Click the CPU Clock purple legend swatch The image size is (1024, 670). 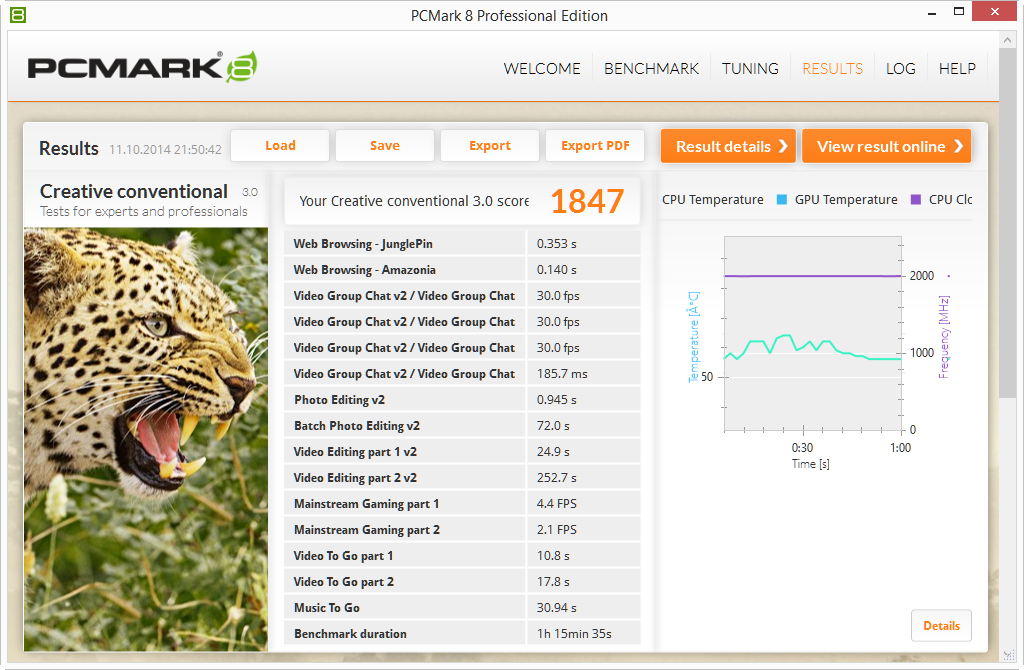916,200
